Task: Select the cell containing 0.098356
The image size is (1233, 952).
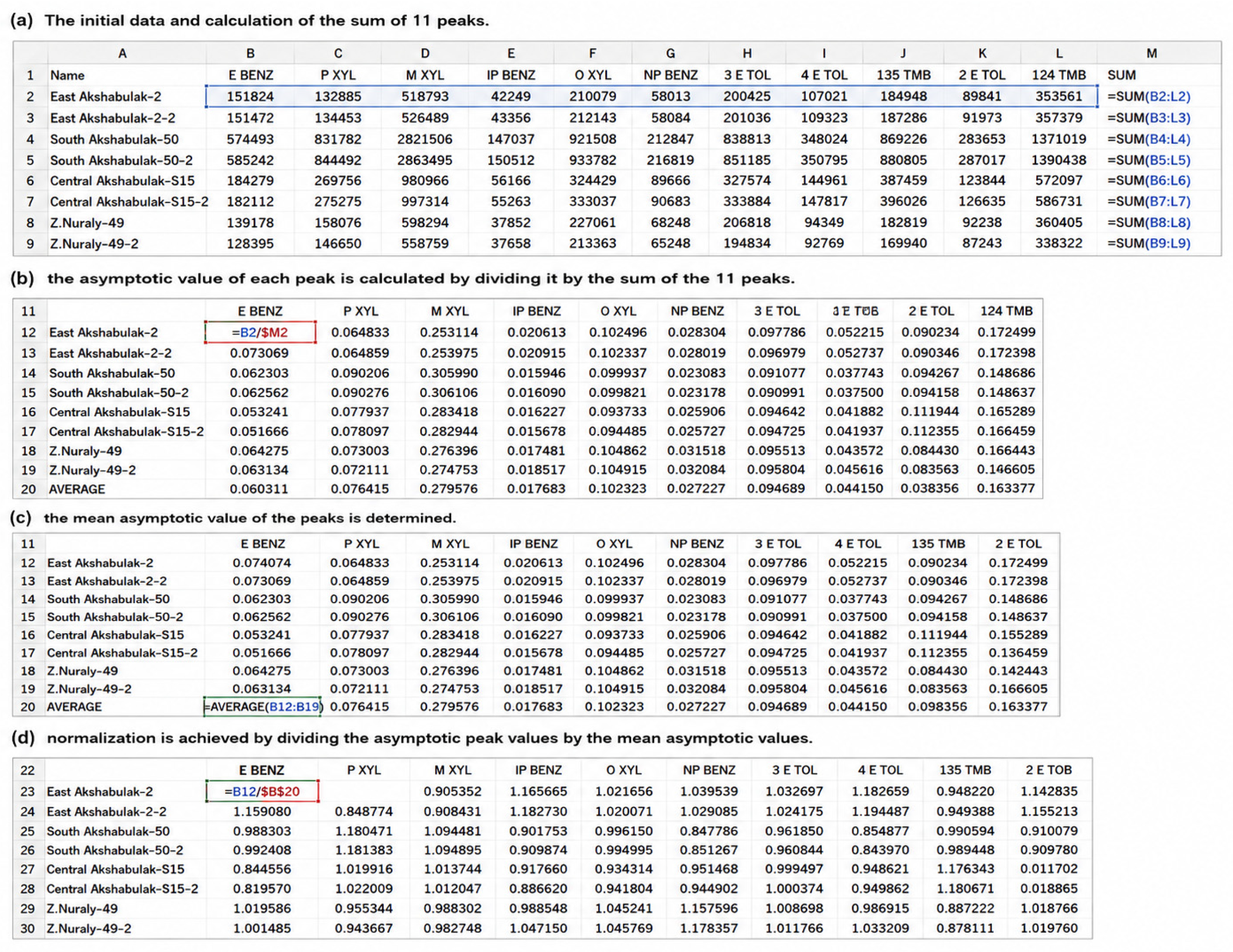Action: click(938, 706)
